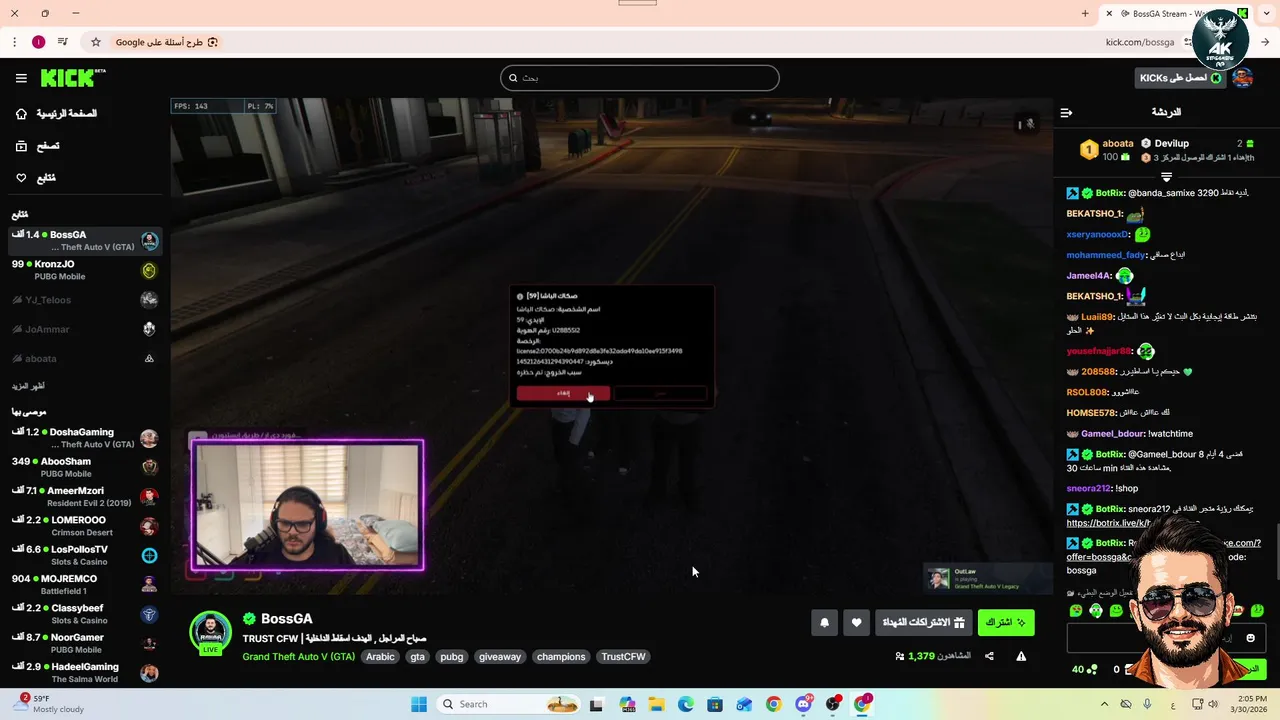1280x720 pixels.
Task: Toggle the notification bell for BossGA
Action: (x=824, y=622)
